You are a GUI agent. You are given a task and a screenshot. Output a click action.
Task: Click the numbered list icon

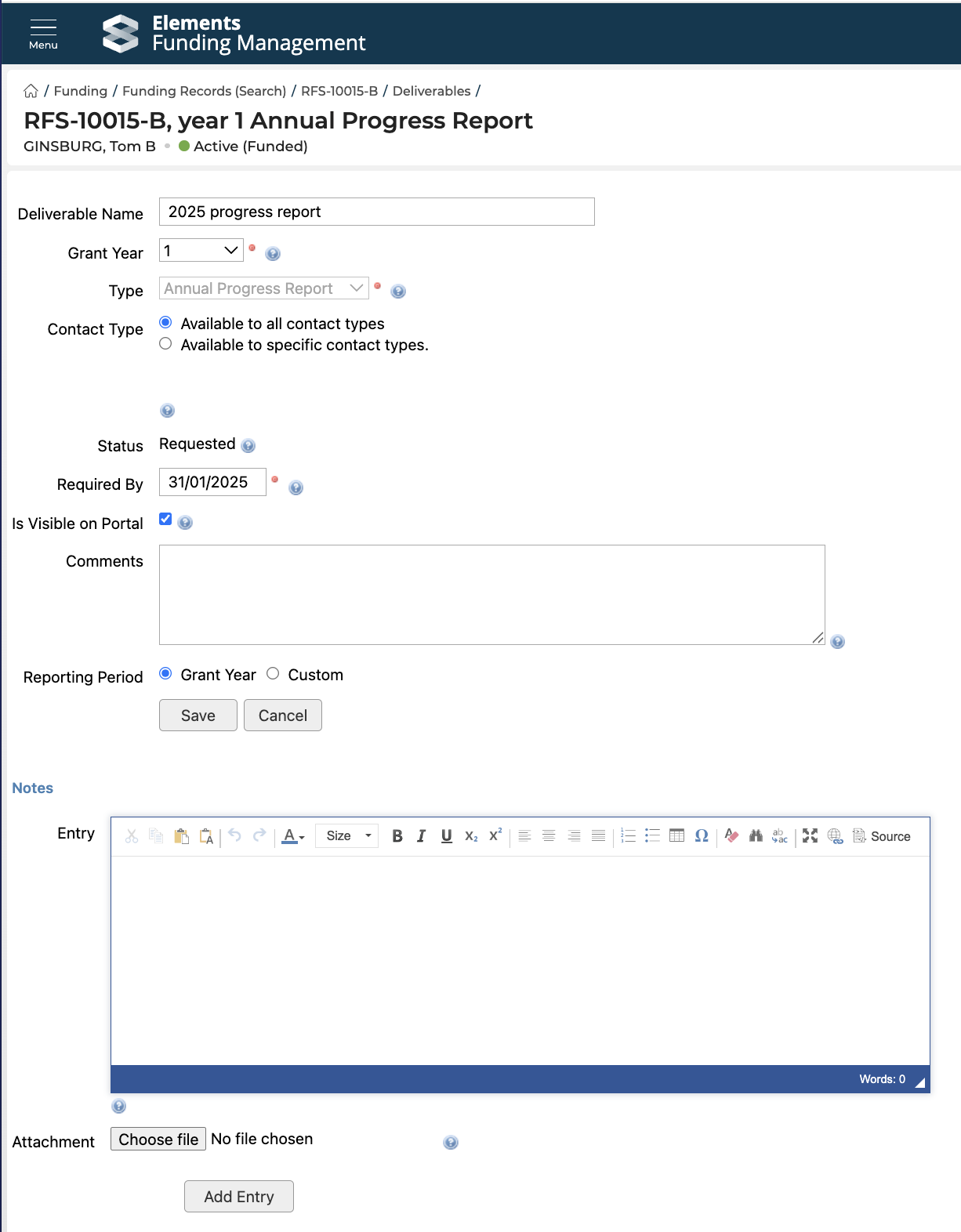coord(628,835)
